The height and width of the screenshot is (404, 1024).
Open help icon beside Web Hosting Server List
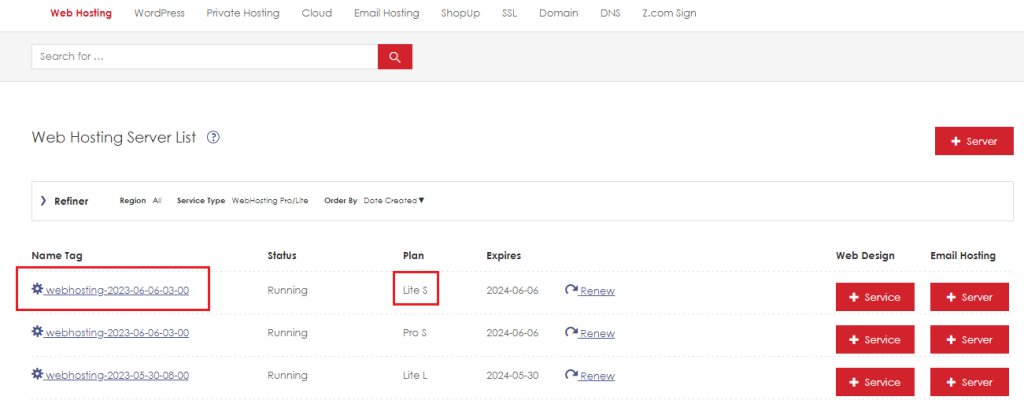pos(213,138)
